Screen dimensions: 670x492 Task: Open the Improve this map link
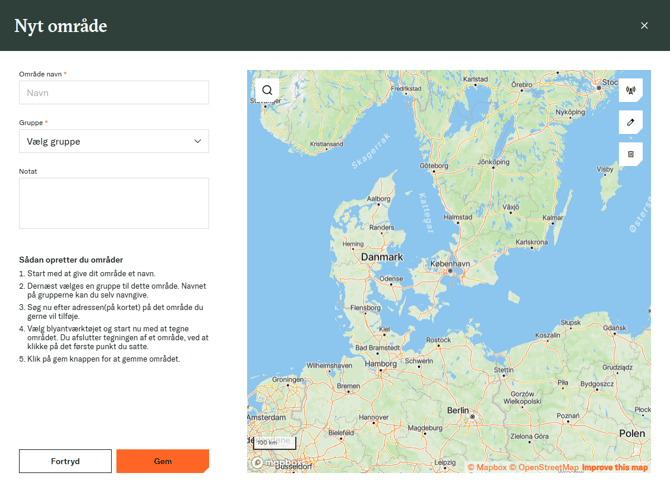[614, 467]
